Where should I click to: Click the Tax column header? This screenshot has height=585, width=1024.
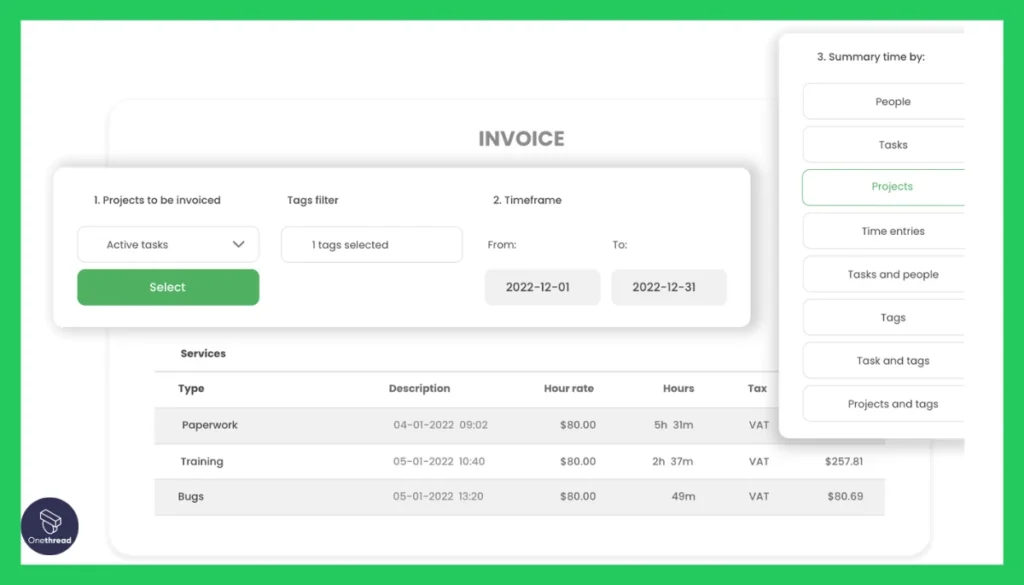(757, 388)
